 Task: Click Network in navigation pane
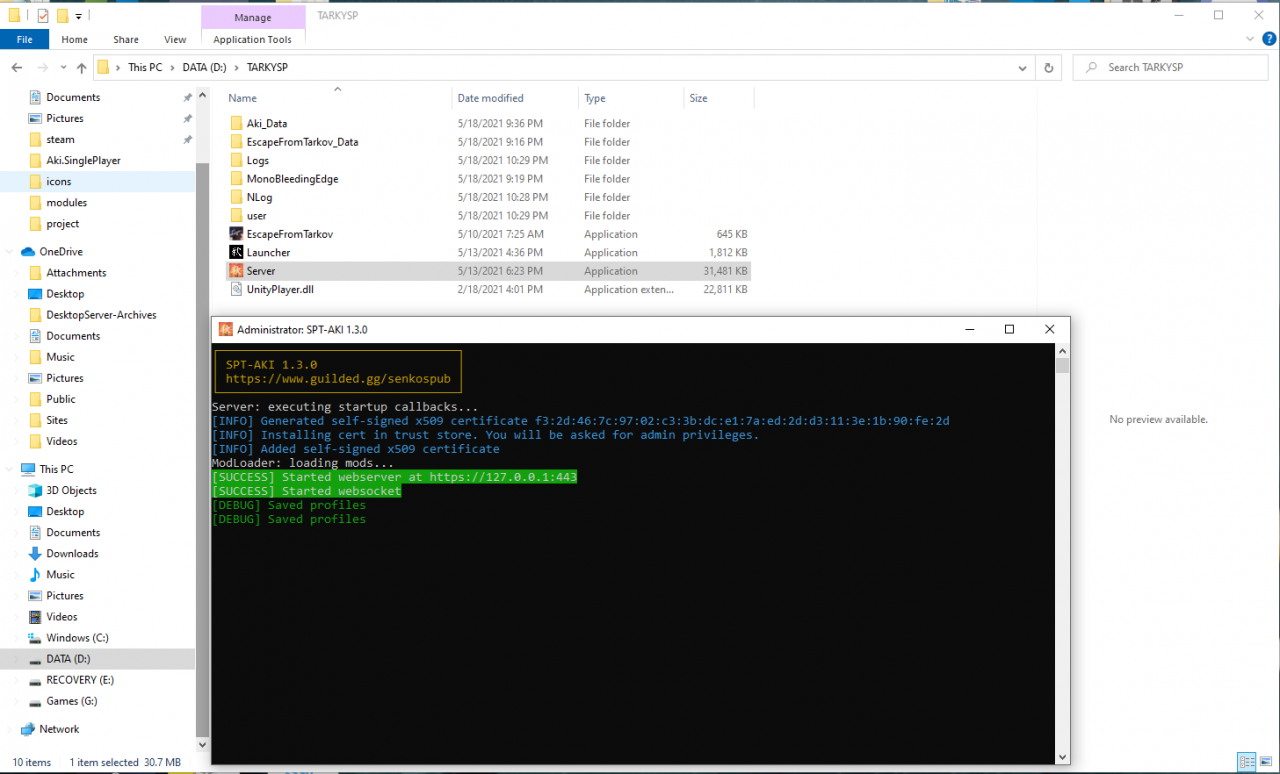tap(59, 729)
